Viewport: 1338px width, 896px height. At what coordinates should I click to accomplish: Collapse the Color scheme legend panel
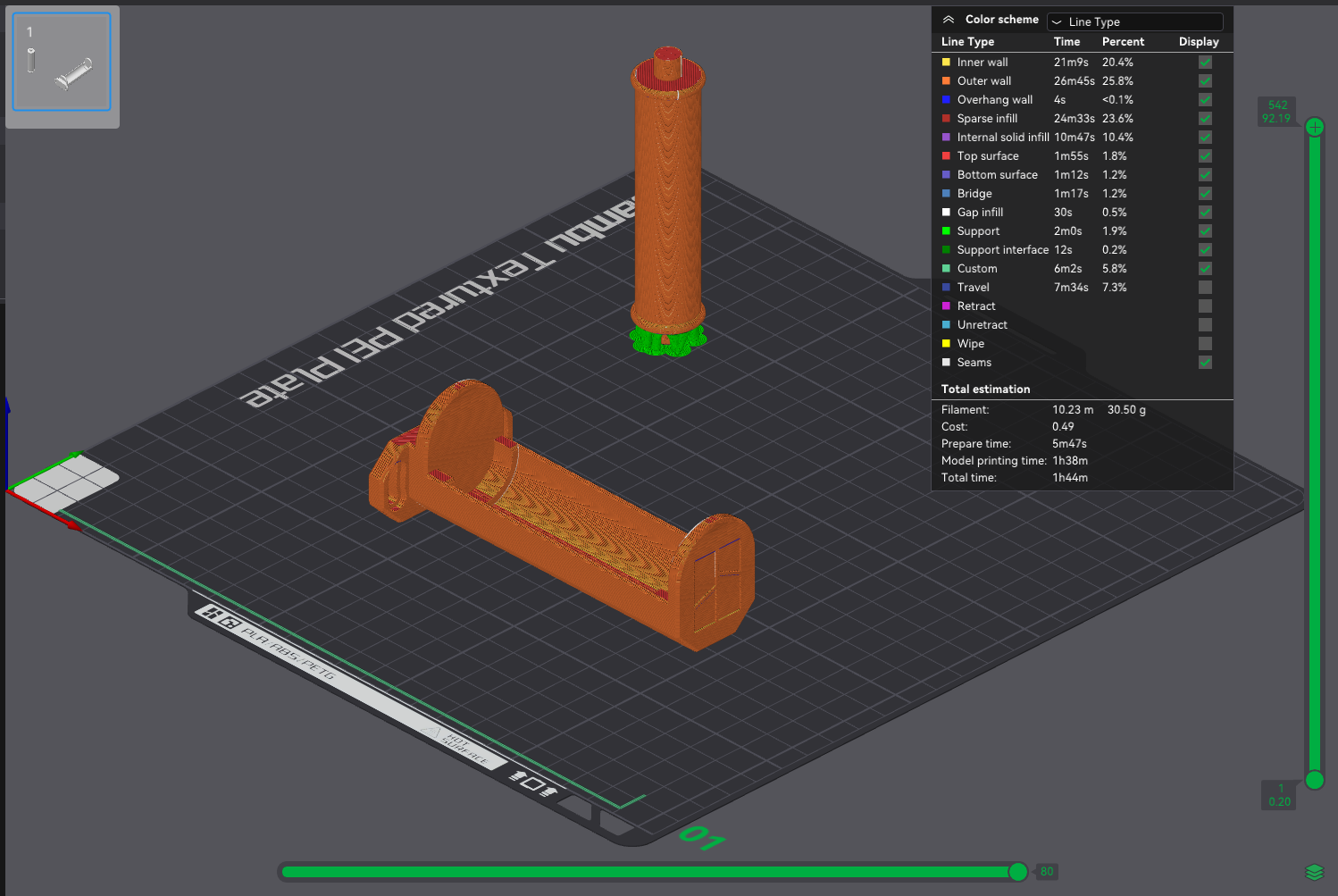point(949,20)
